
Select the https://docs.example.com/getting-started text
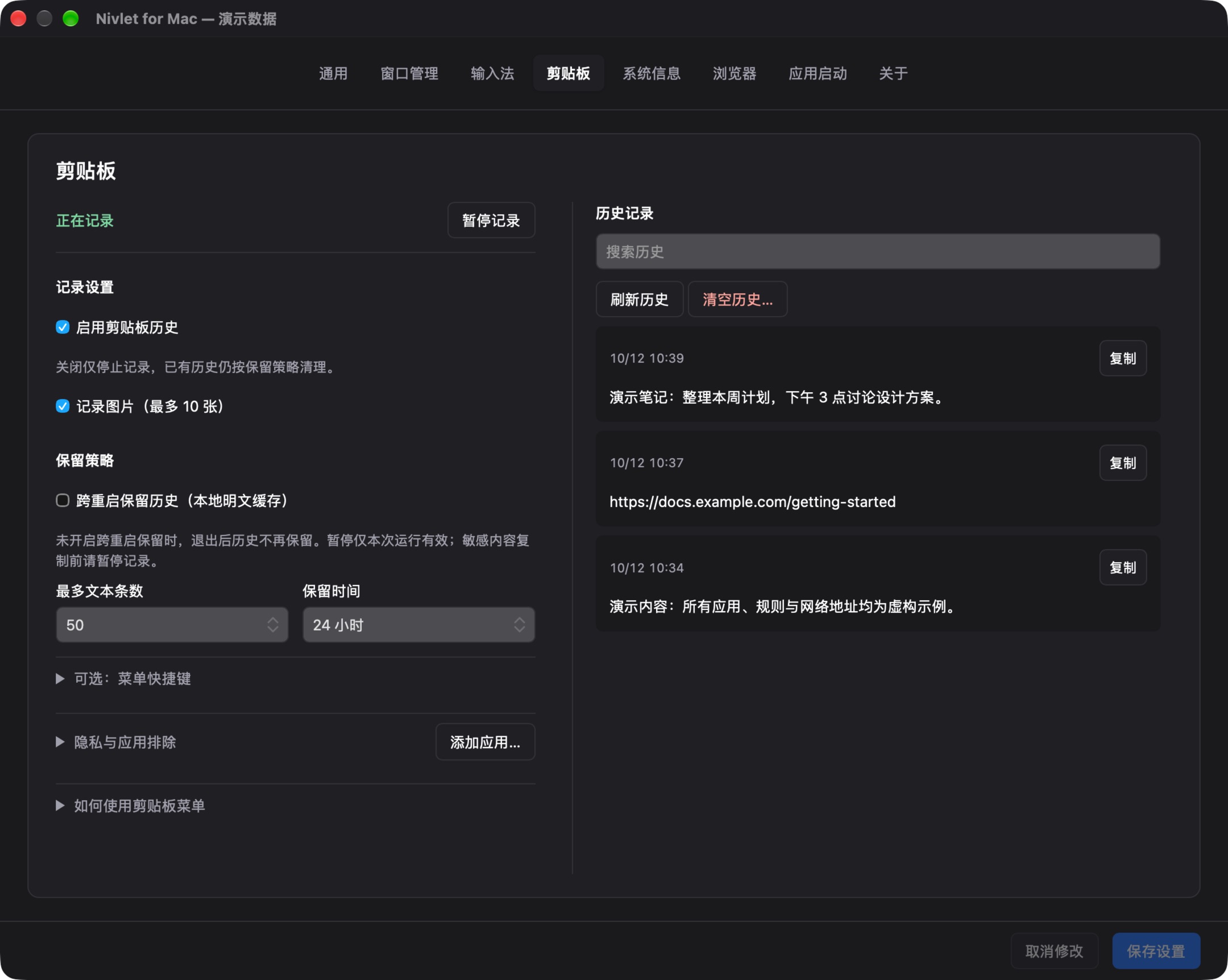(x=752, y=502)
